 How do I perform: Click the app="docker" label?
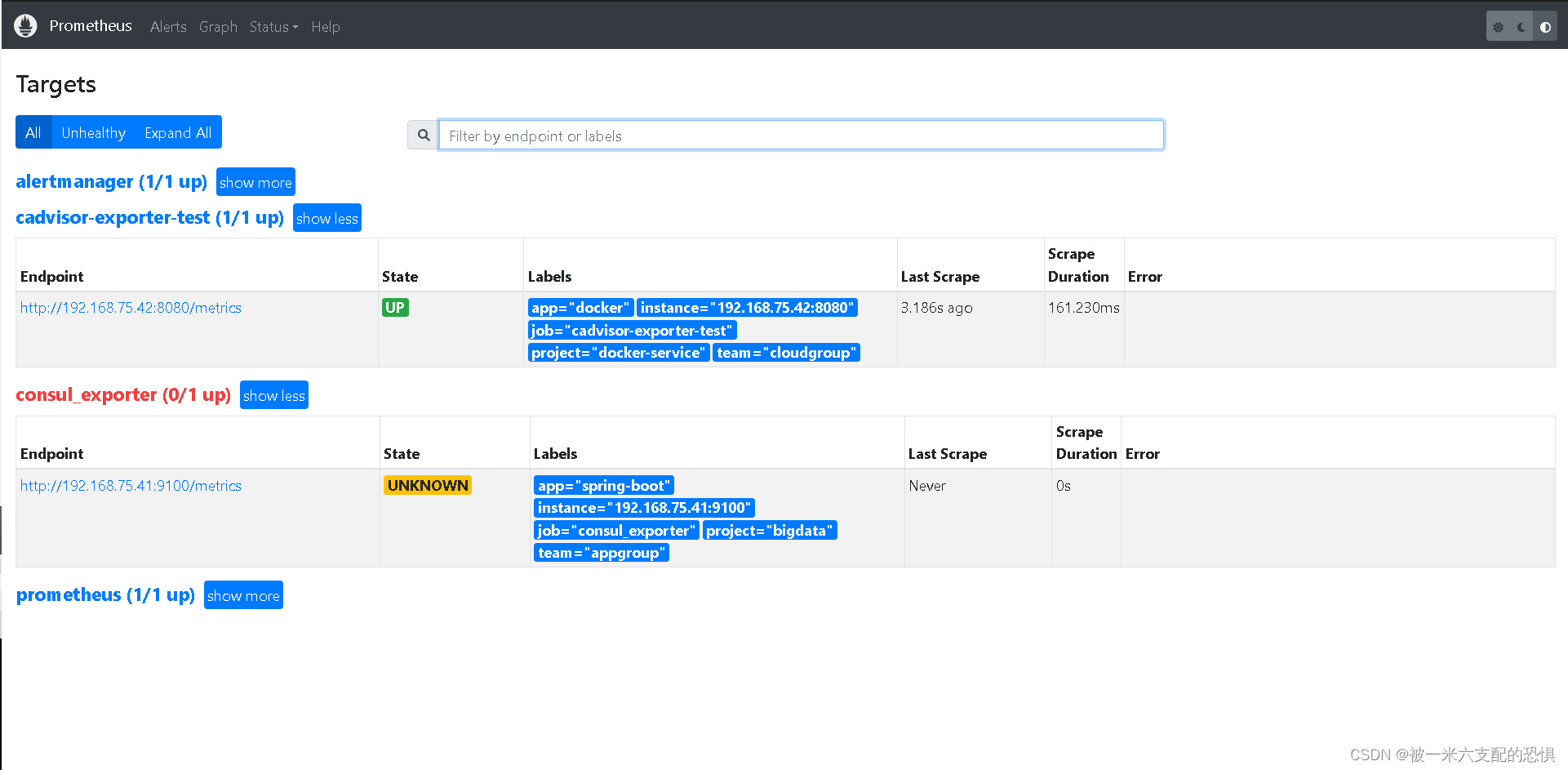click(x=580, y=308)
